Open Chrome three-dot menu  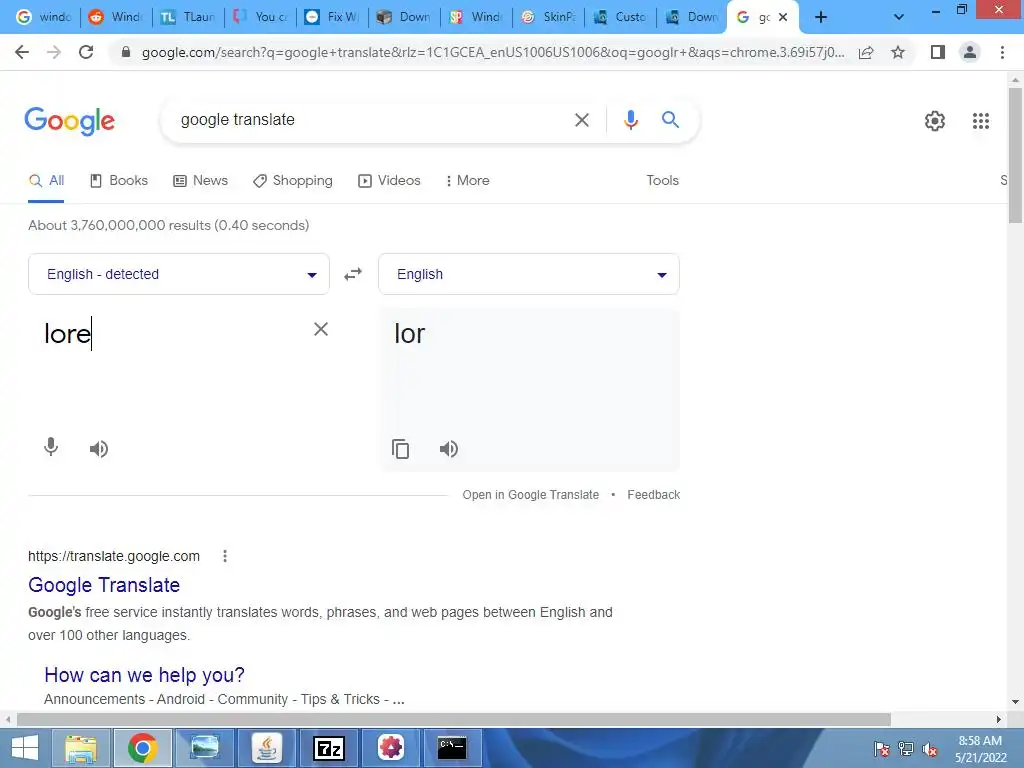point(1002,52)
